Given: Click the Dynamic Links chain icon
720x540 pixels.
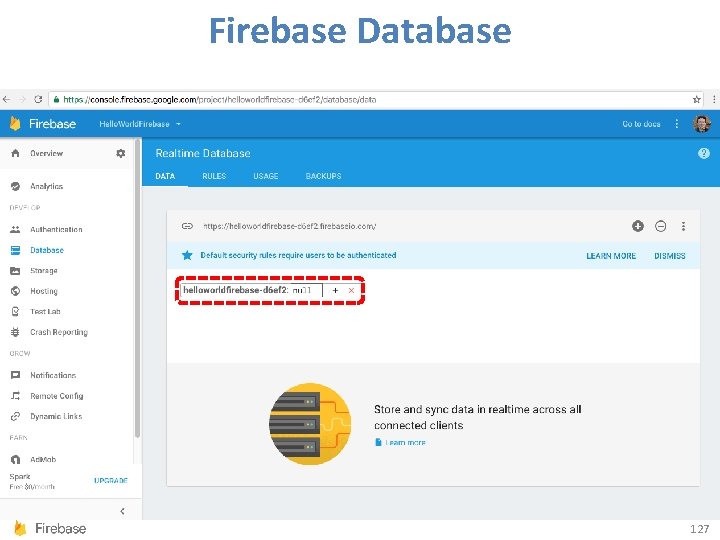Looking at the screenshot, I should pyautogui.click(x=15, y=416).
